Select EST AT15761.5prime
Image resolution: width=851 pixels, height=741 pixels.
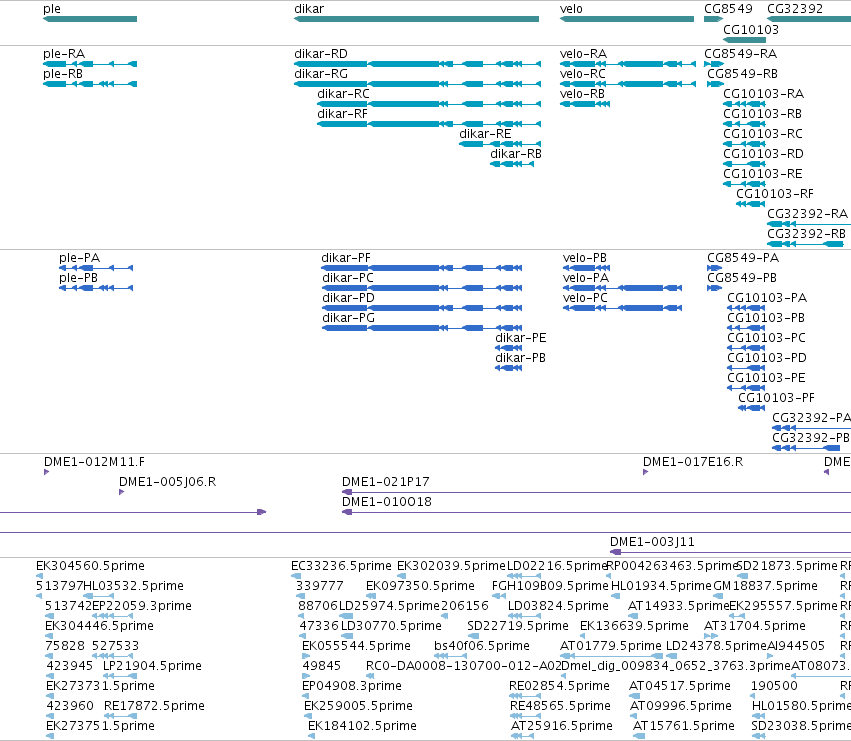(683, 726)
